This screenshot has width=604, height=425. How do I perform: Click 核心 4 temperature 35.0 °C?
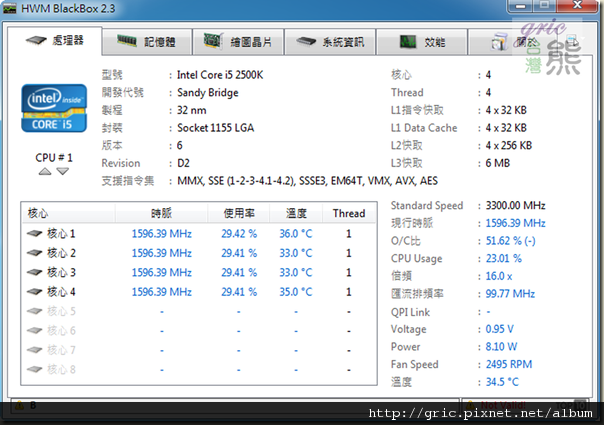(x=296, y=292)
